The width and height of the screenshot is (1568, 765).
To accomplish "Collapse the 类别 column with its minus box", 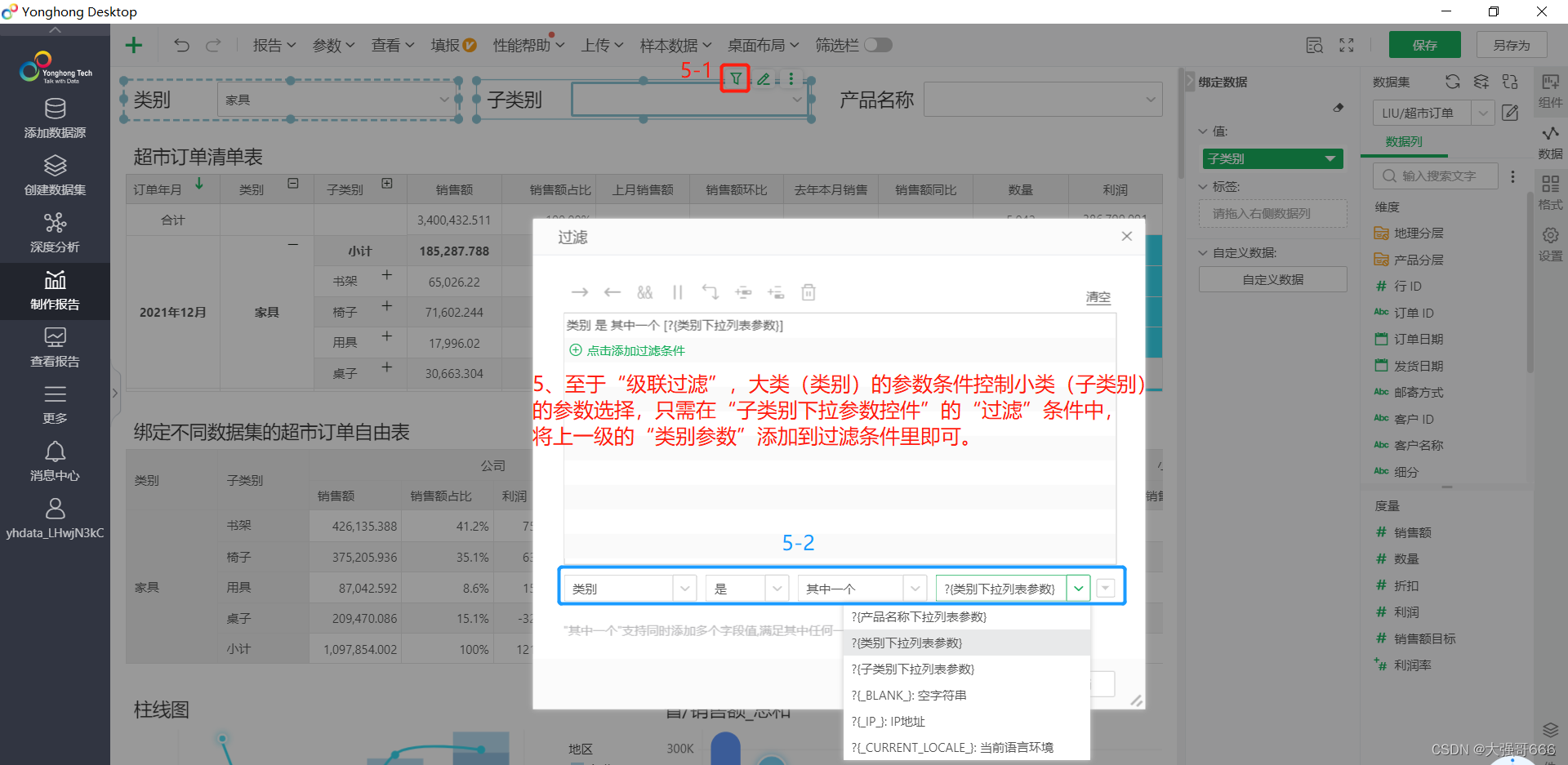I will click(x=293, y=184).
